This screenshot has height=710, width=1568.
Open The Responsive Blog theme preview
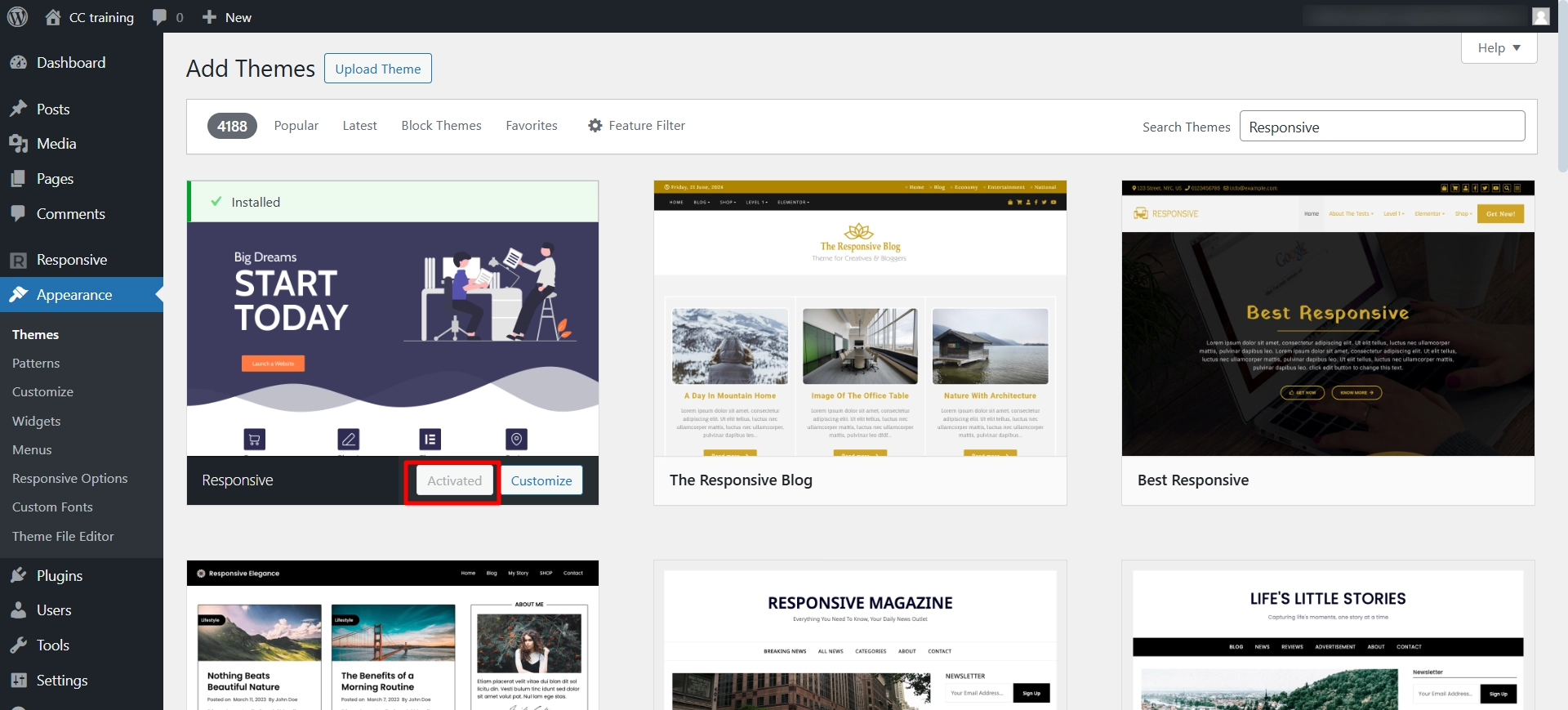pos(860,318)
